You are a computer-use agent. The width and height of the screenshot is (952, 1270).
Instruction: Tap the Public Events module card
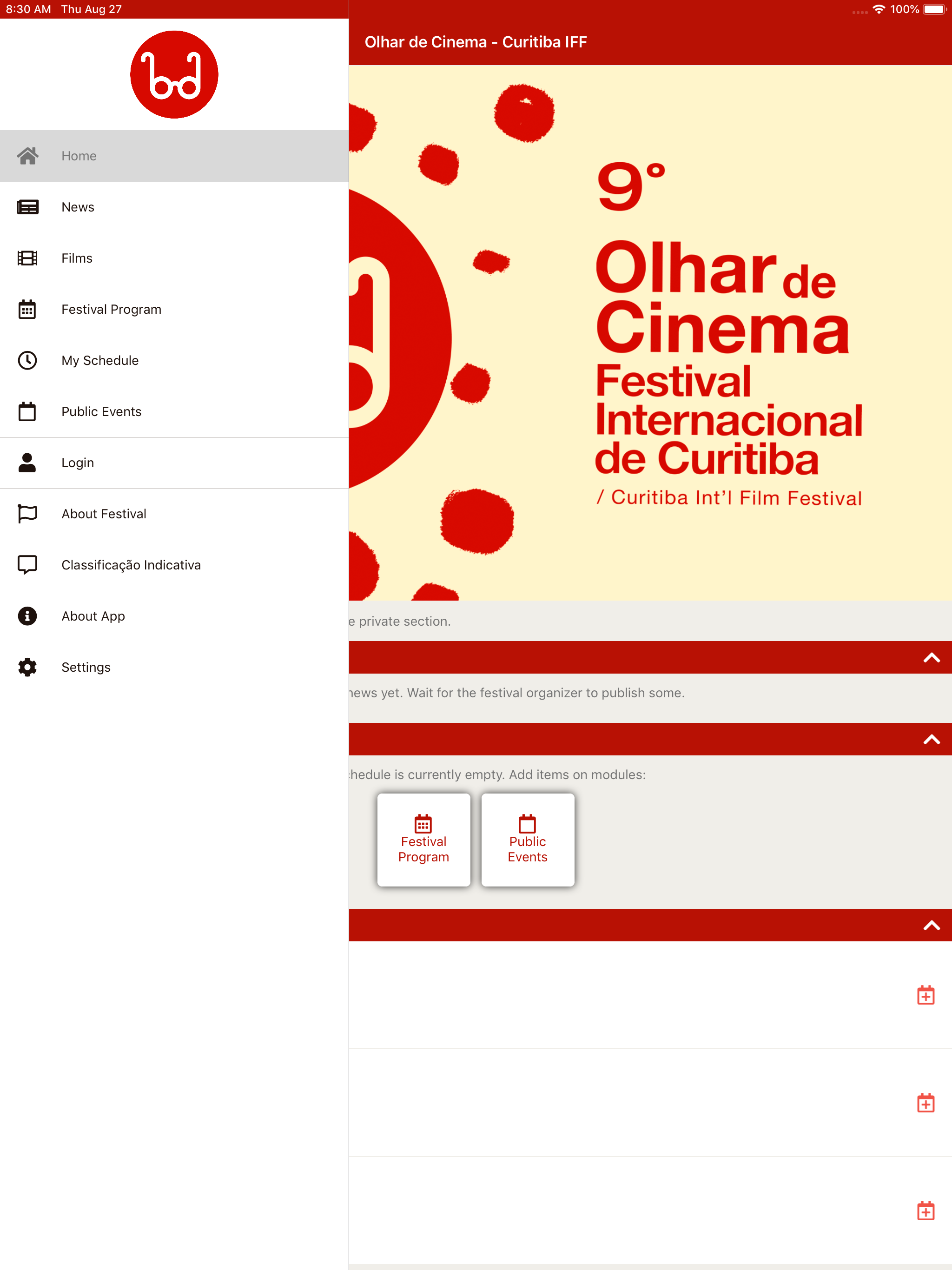tap(527, 840)
